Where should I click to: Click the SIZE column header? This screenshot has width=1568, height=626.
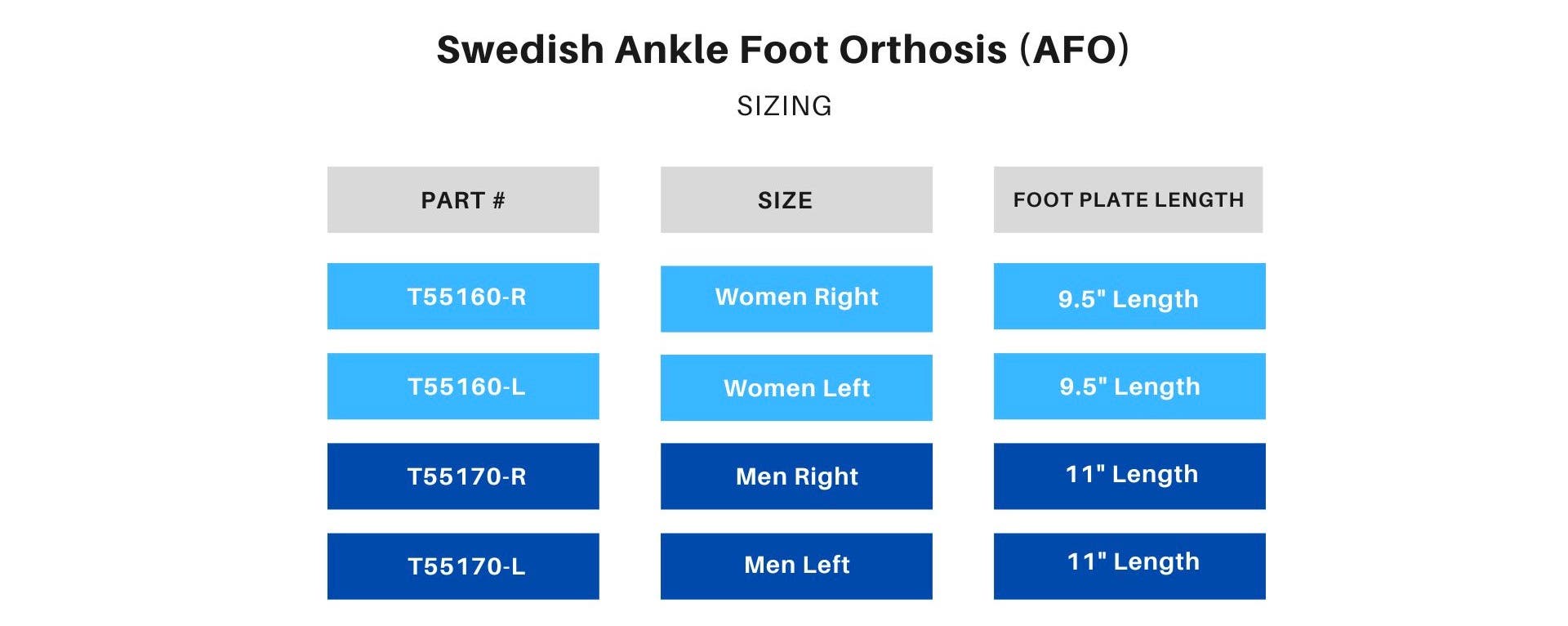(796, 199)
